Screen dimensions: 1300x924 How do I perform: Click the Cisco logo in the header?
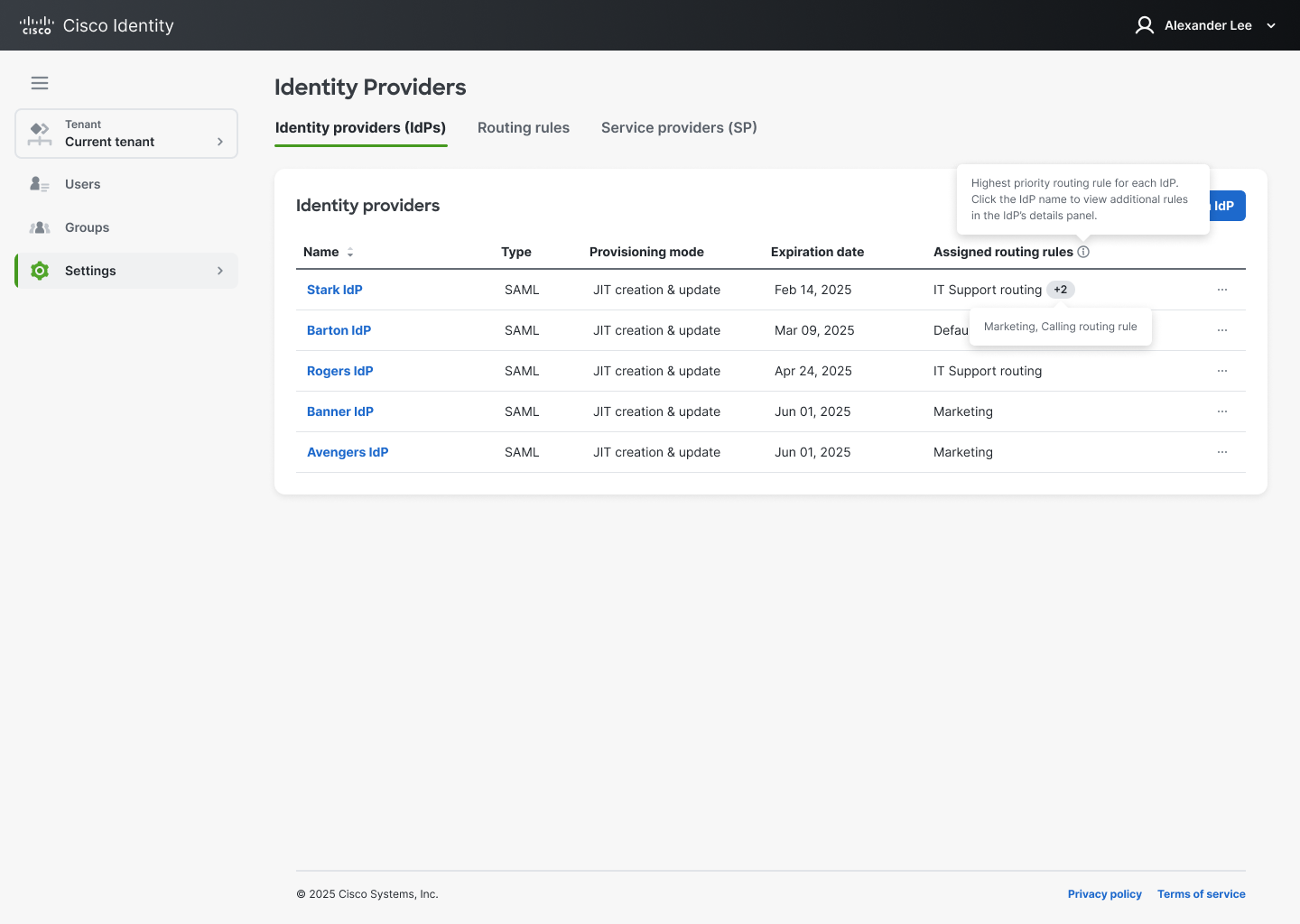(37, 25)
